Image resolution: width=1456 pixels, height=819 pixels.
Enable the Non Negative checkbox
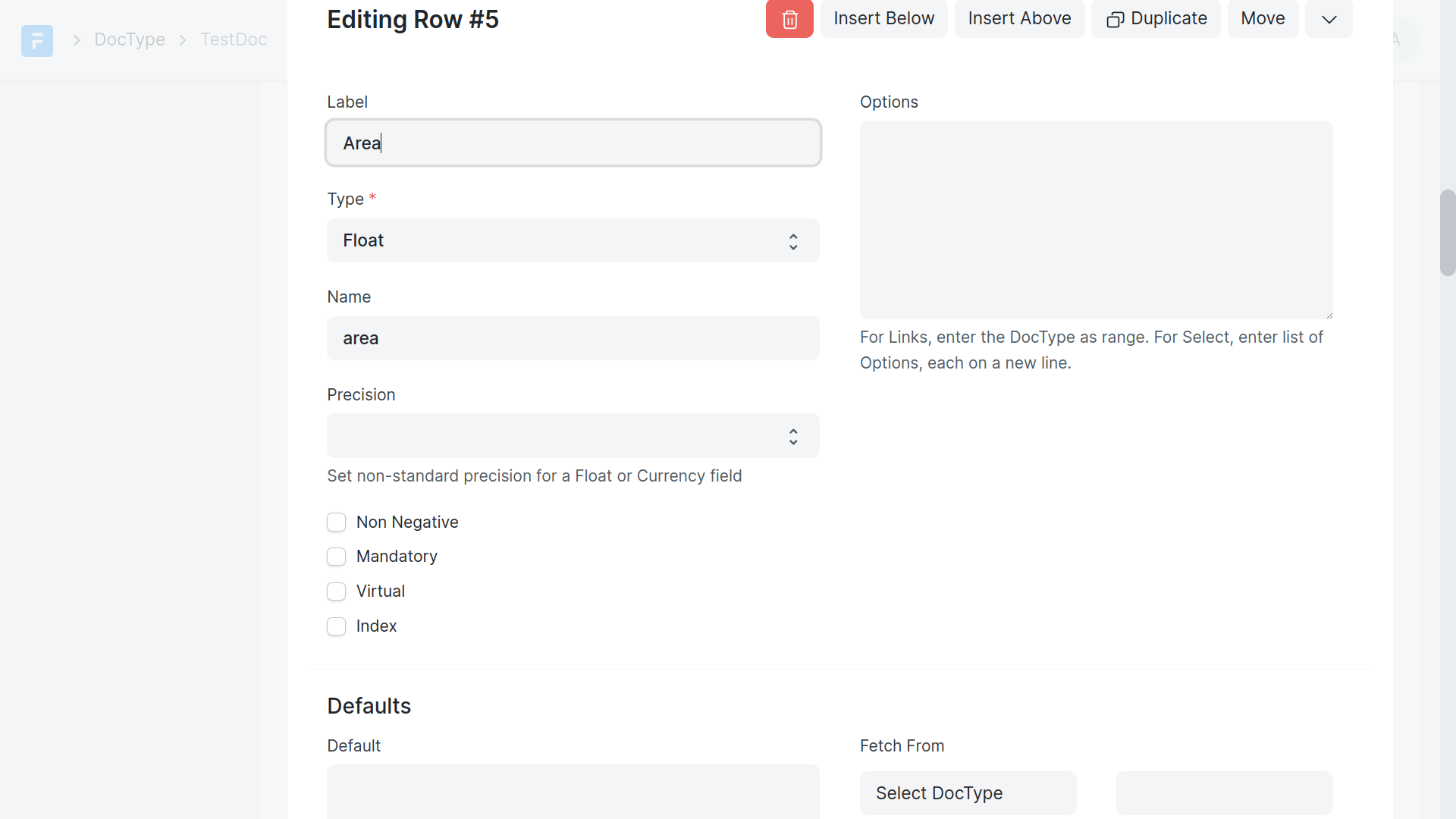pos(336,522)
